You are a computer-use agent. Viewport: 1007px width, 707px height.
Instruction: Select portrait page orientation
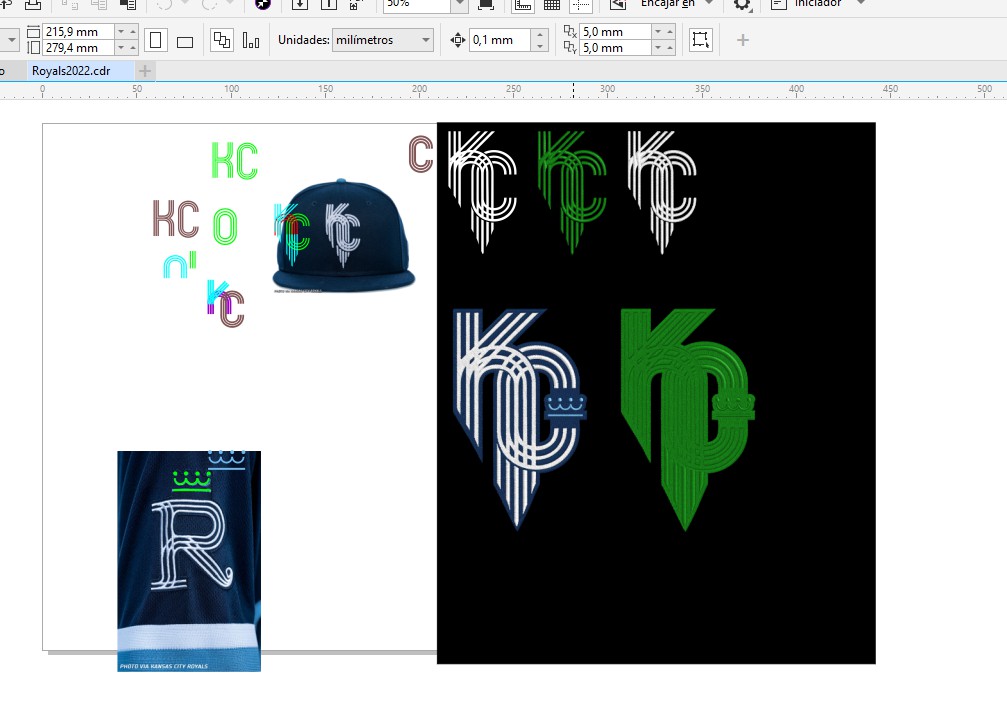pos(155,40)
